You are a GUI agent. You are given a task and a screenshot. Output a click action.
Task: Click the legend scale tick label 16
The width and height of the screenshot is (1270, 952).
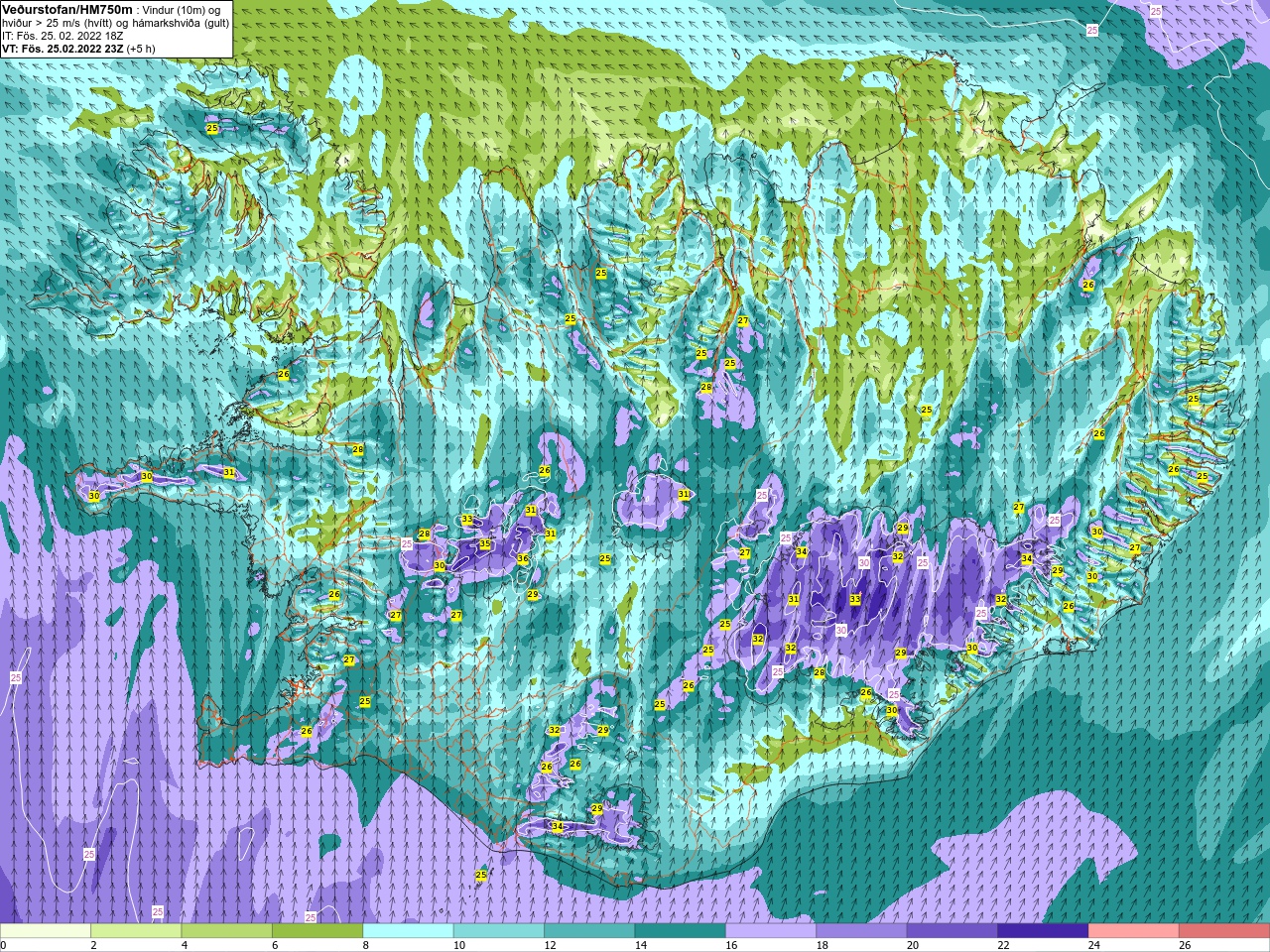pyautogui.click(x=731, y=945)
